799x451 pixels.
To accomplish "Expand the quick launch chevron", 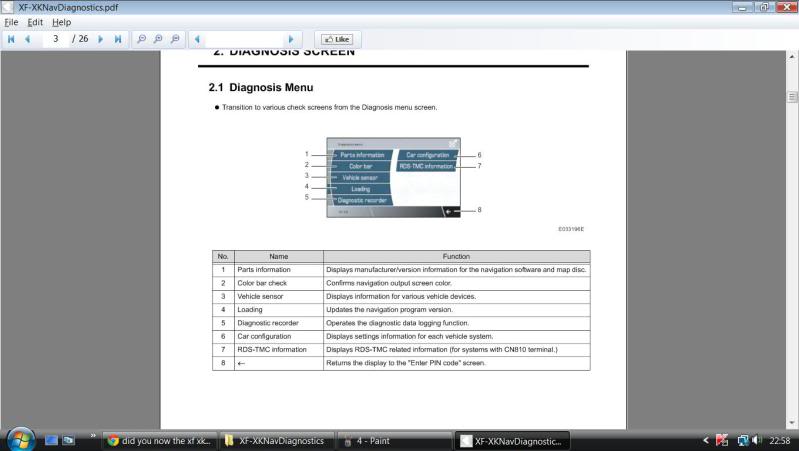I will pyautogui.click(x=93, y=436).
